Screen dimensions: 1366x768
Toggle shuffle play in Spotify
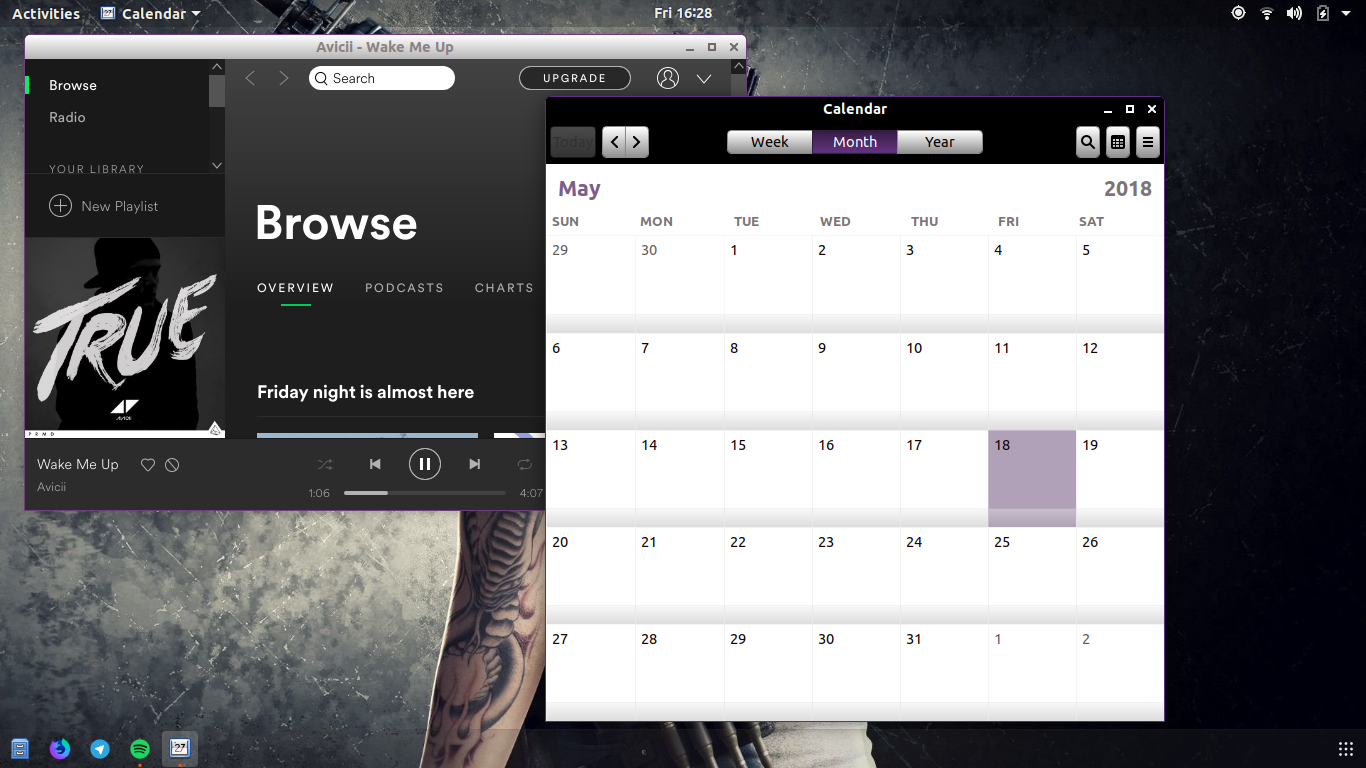[325, 464]
